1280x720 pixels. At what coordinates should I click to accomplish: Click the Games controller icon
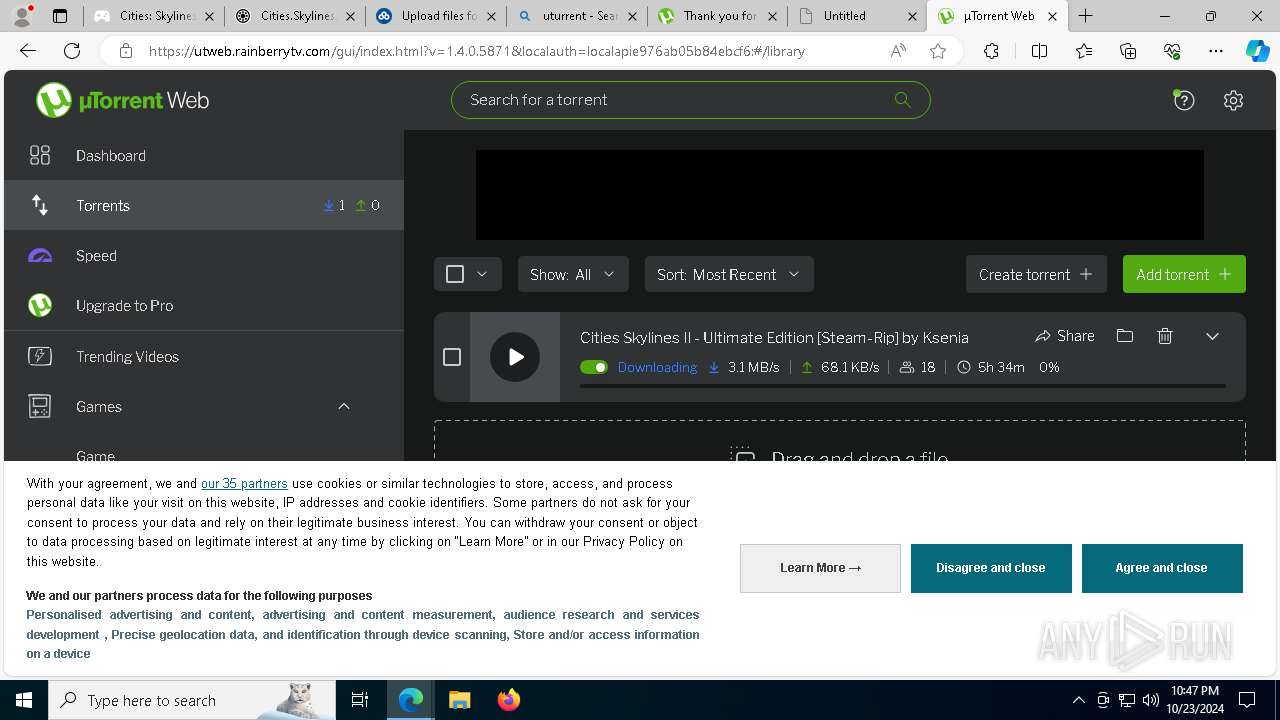pyautogui.click(x=40, y=406)
